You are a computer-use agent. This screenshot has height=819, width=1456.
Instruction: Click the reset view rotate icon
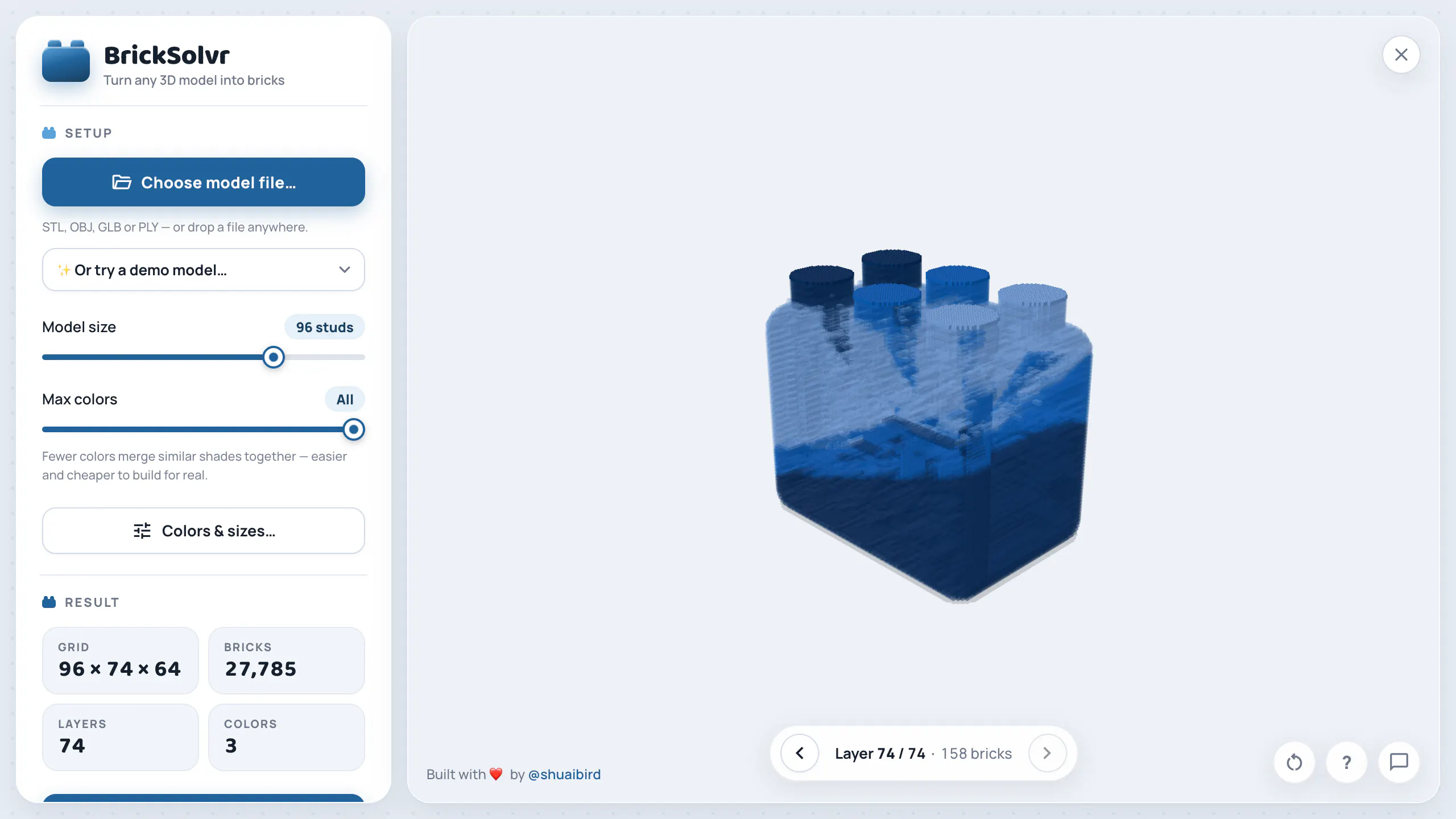tap(1294, 762)
